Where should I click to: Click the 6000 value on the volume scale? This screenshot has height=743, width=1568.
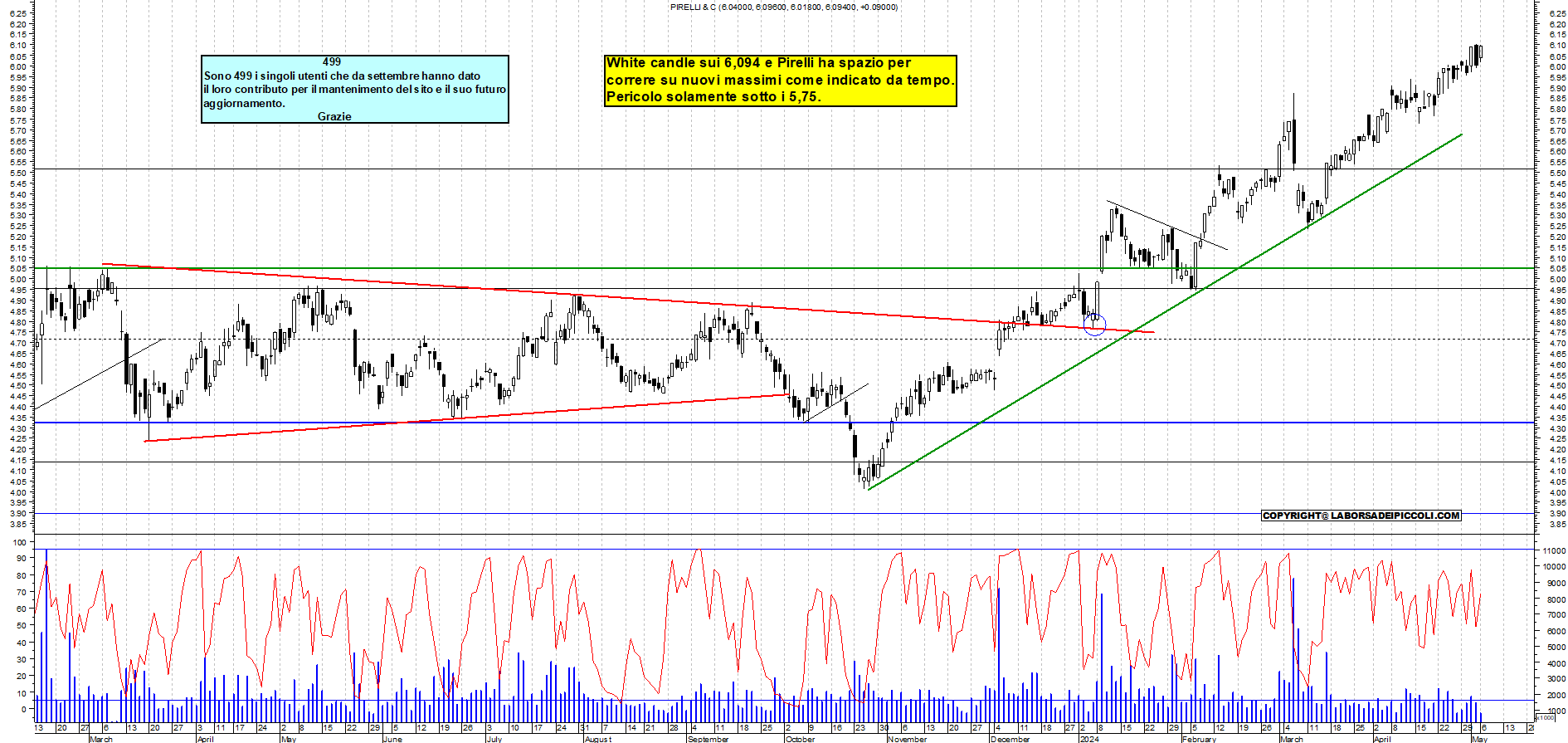(x=1556, y=632)
